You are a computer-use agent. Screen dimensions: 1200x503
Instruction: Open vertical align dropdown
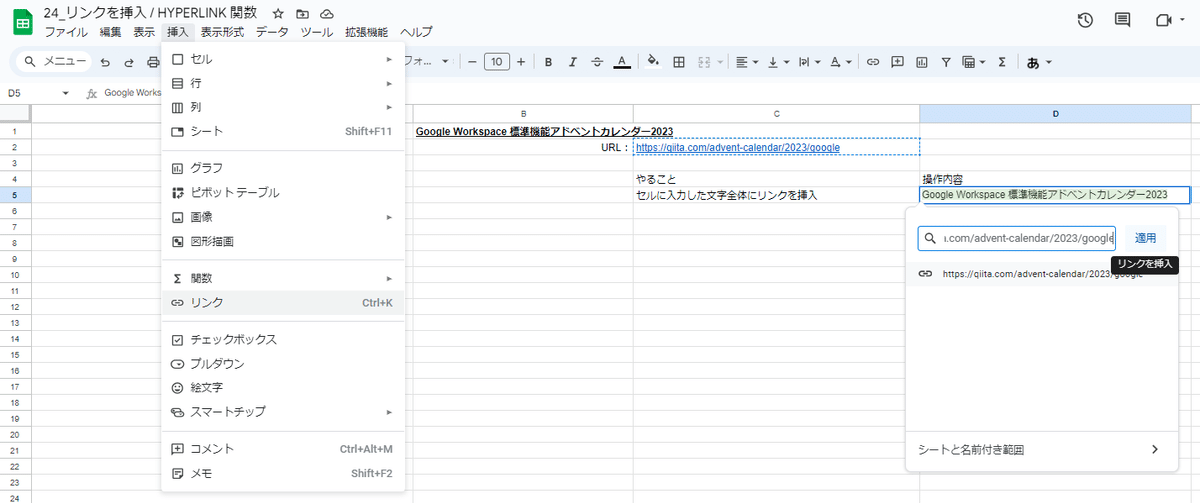778,62
